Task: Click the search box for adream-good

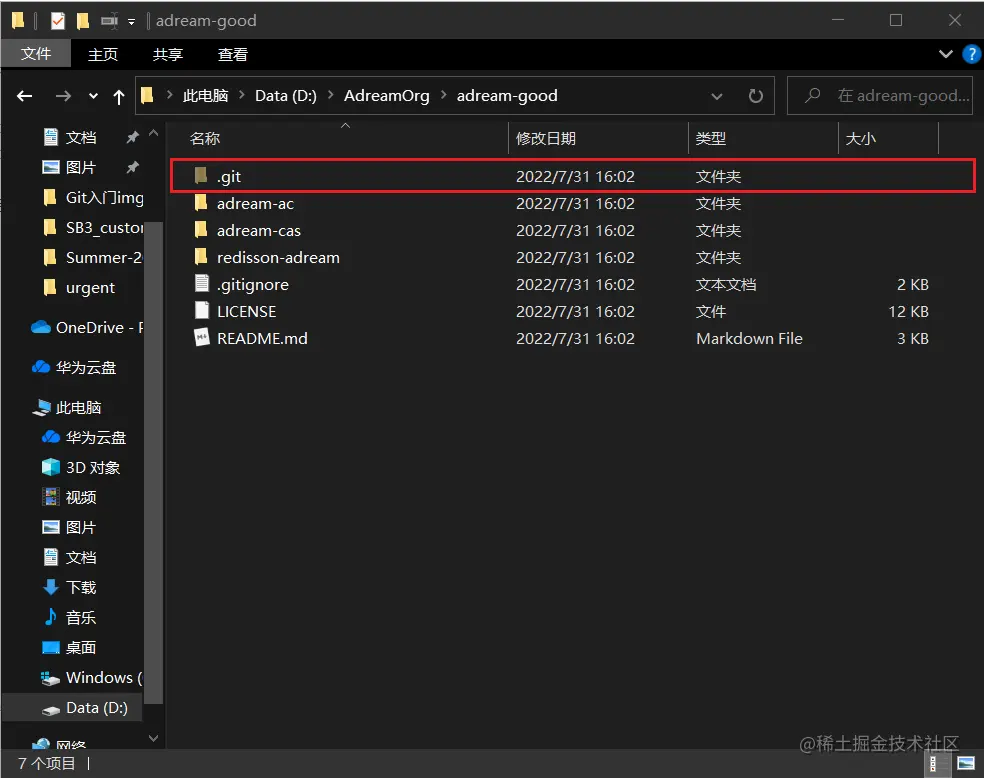Action: coord(880,95)
